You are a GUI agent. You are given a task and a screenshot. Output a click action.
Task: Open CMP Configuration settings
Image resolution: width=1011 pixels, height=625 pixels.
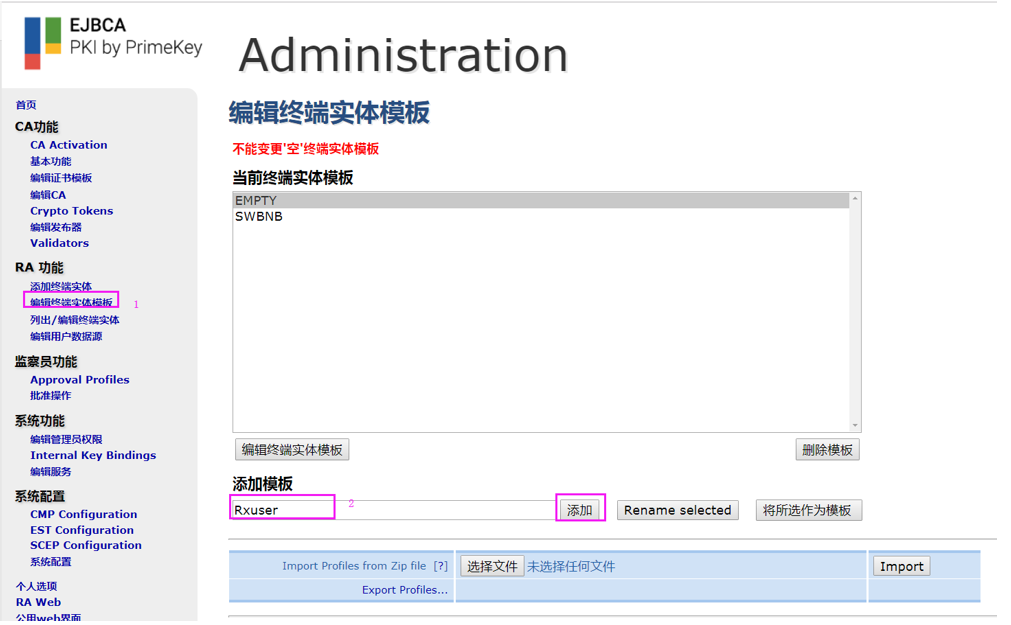83,513
